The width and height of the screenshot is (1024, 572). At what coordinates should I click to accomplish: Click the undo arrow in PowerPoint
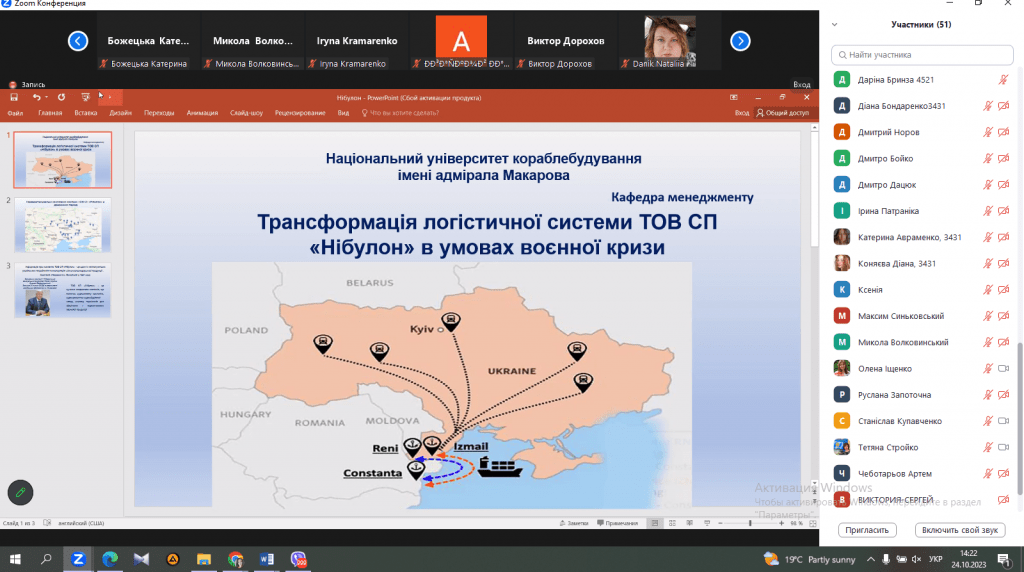tap(36, 97)
